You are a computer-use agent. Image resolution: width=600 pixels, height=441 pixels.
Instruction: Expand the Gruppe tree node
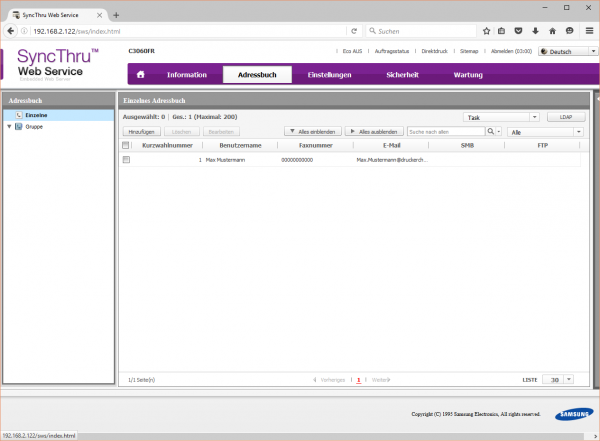click(9, 127)
